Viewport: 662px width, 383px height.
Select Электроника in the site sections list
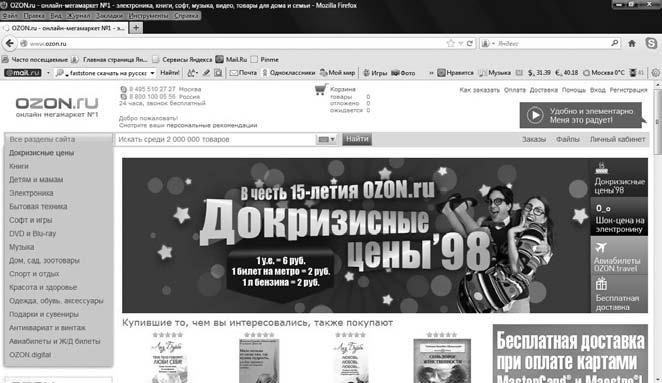point(31,193)
